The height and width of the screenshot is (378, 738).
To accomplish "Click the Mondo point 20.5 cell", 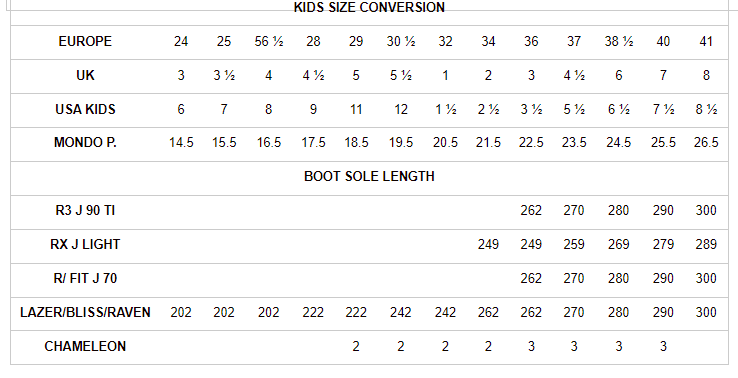I will 445,142.
